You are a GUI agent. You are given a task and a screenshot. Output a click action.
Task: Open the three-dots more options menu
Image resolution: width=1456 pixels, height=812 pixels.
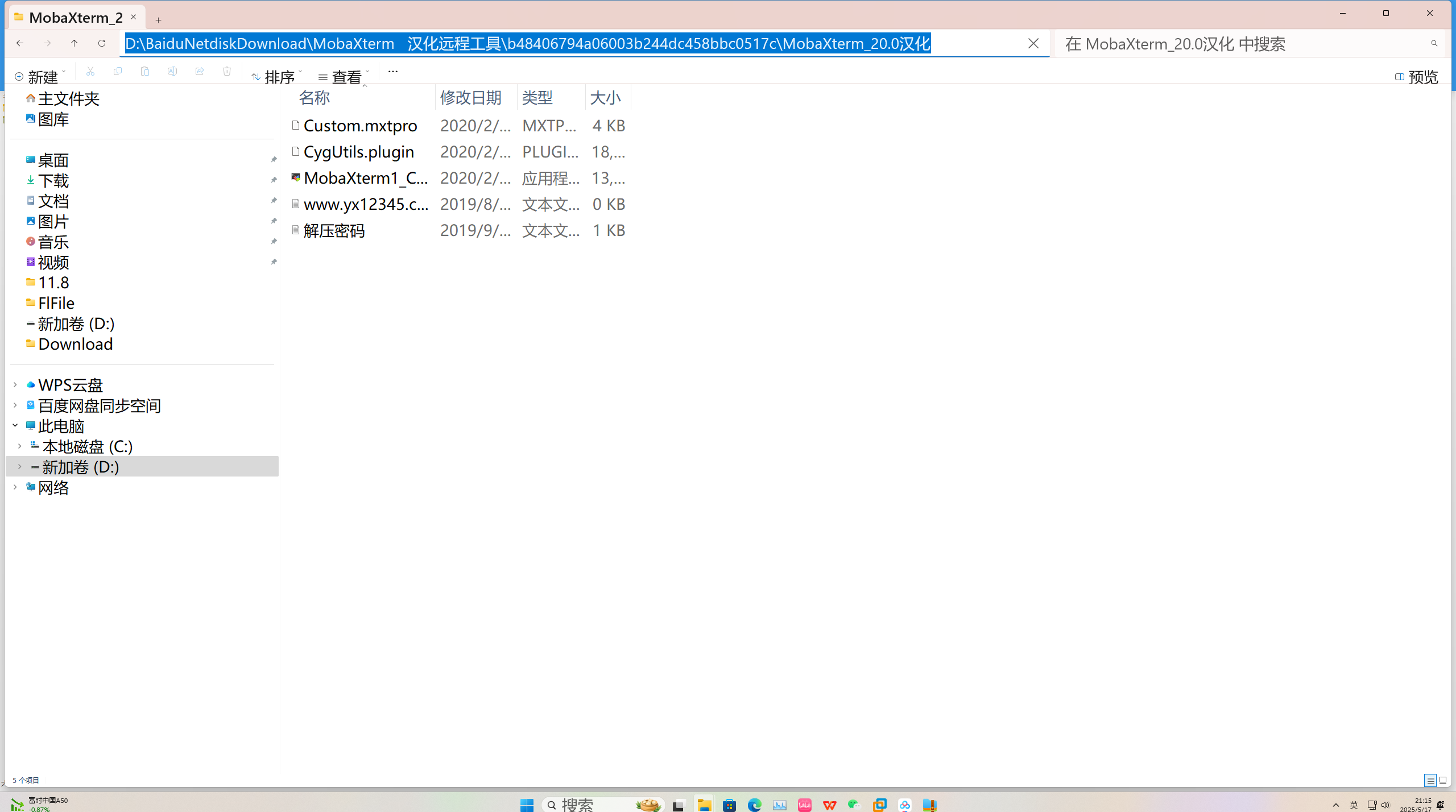[392, 71]
